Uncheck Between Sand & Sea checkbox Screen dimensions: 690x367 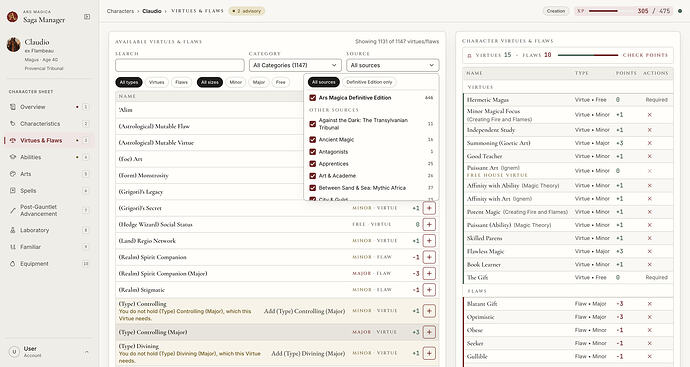[x=313, y=188]
